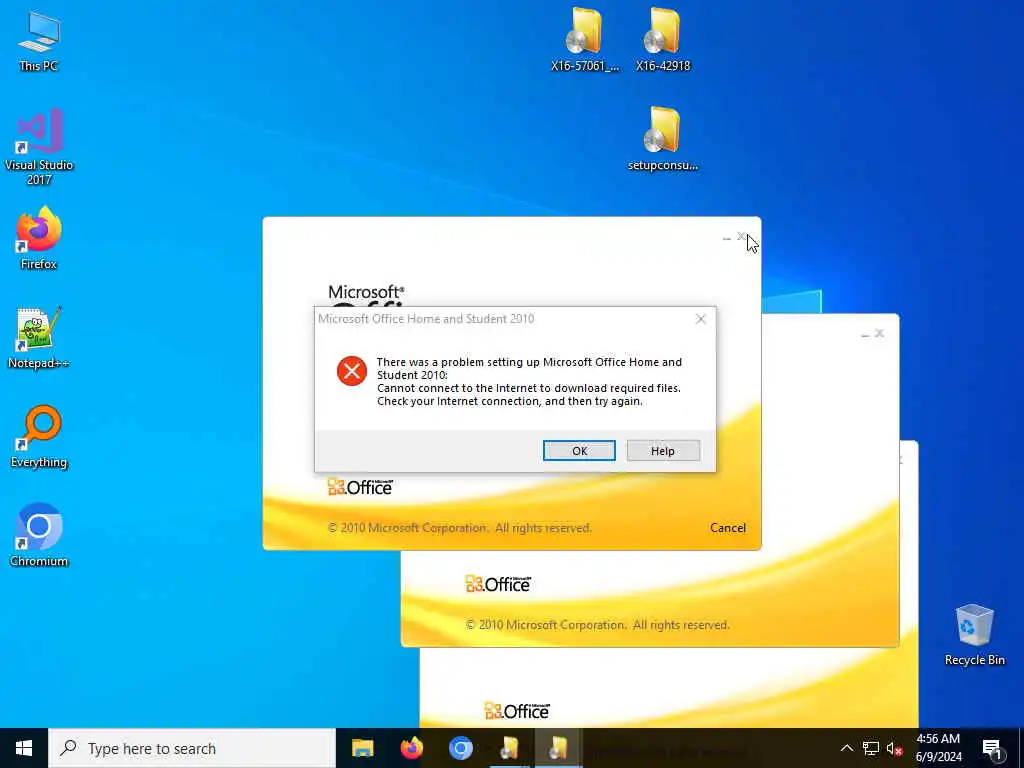Image resolution: width=1024 pixels, height=768 pixels.
Task: Click the Office logo in the bottom setup window
Action: tap(517, 710)
